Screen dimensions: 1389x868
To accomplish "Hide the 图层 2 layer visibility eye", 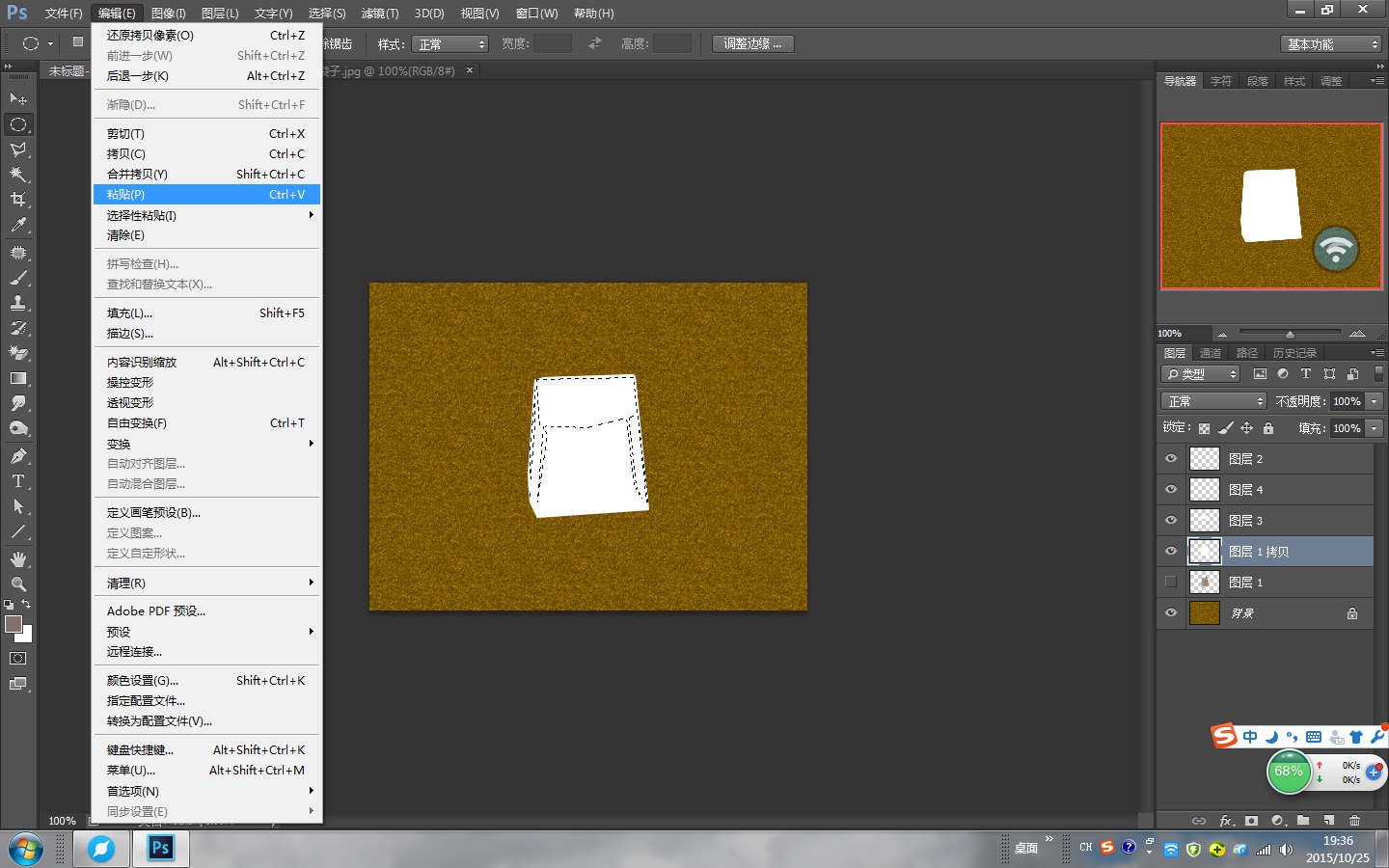I will 1170,458.
